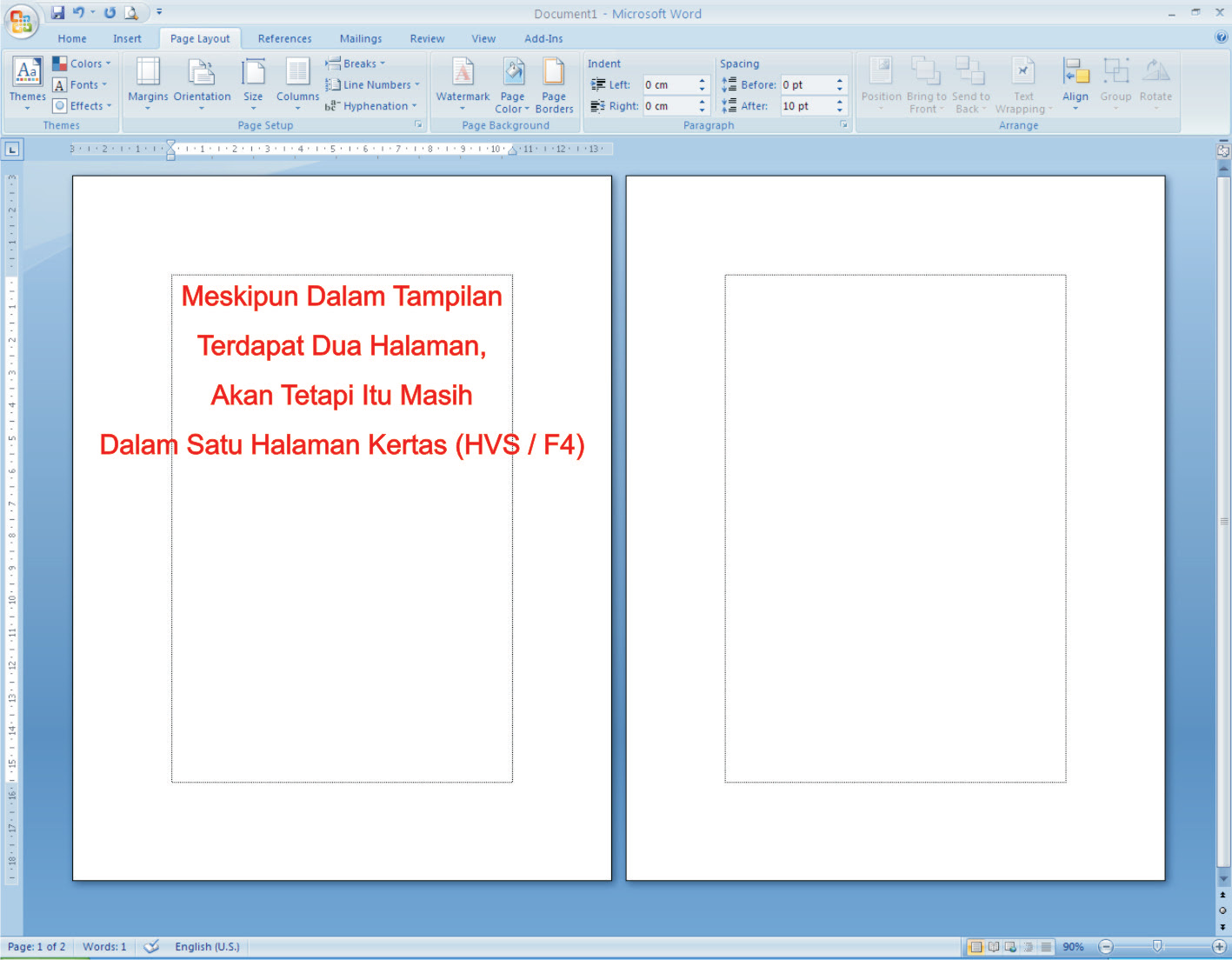Screen dimensions: 1232x960
Task: Expand the Paragraph dialog launcher
Action: tap(843, 125)
